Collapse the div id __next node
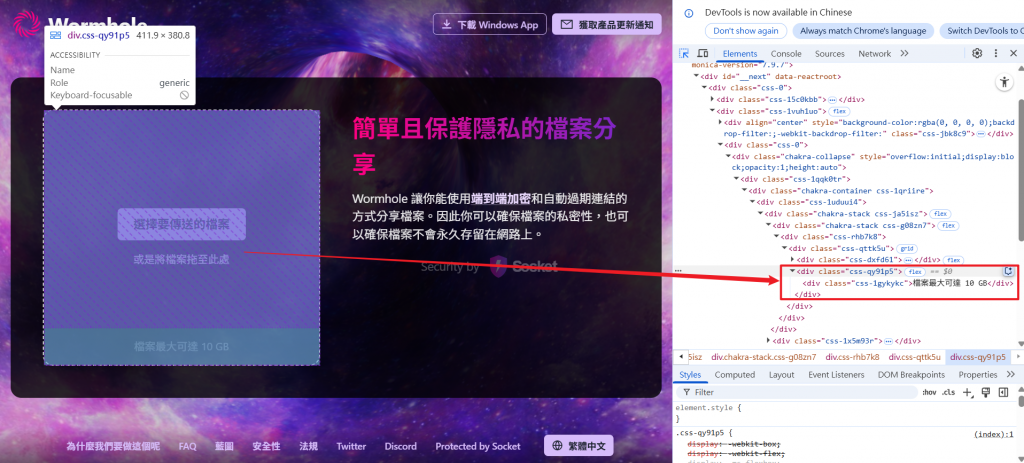This screenshot has width=1024, height=463. [697, 76]
